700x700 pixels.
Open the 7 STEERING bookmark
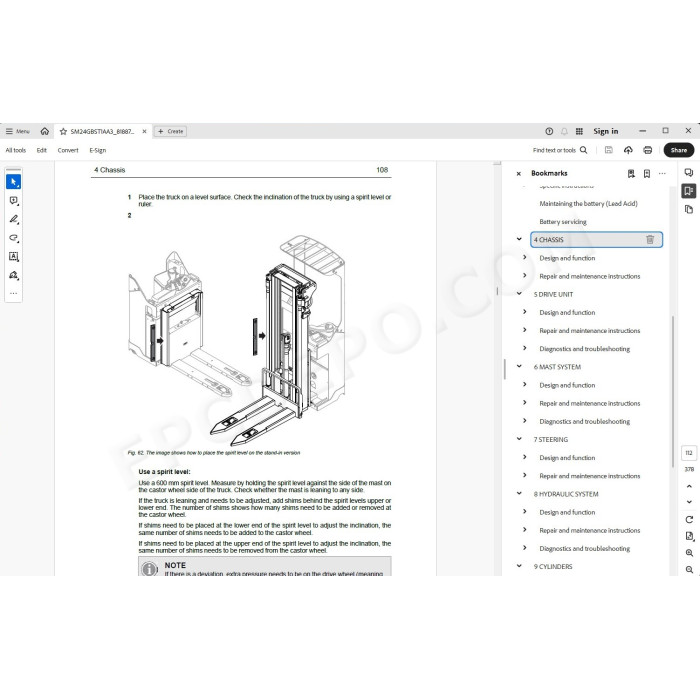[551, 440]
